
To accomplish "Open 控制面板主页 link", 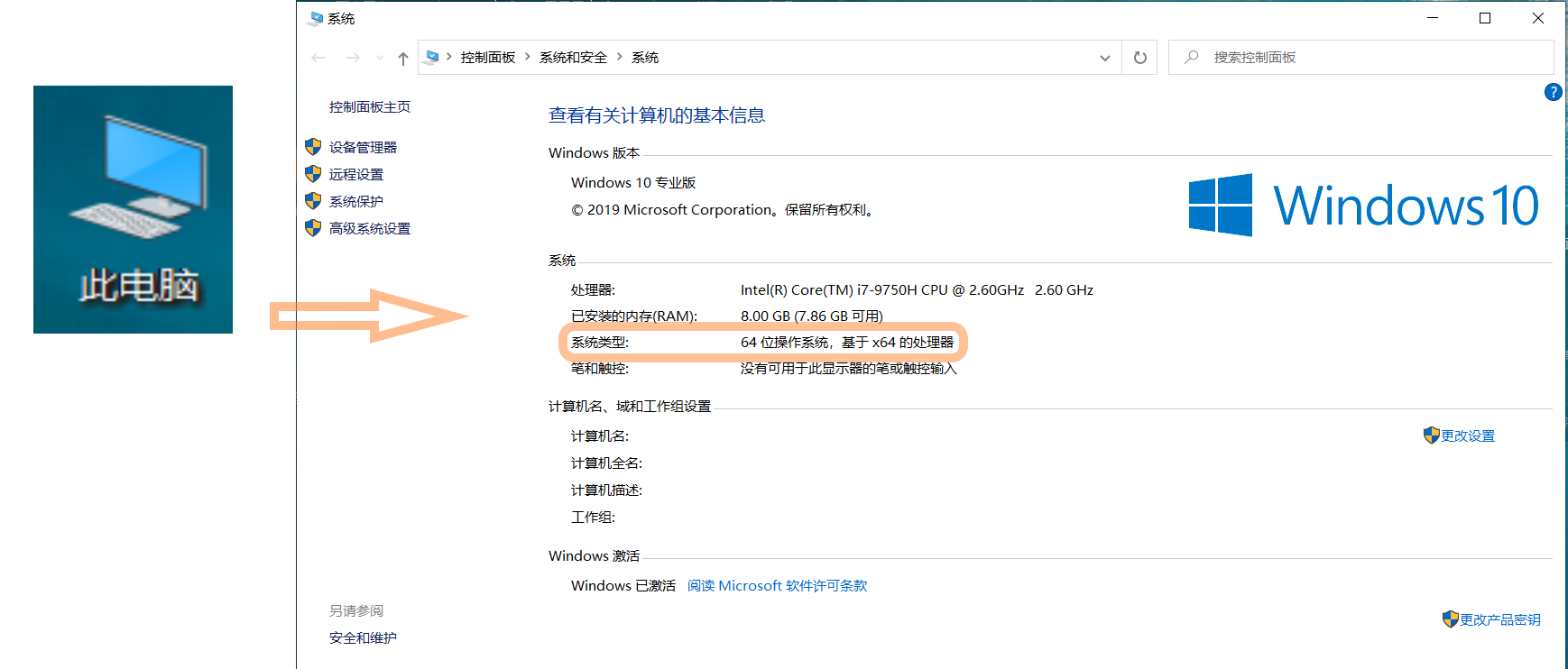I will tap(370, 106).
